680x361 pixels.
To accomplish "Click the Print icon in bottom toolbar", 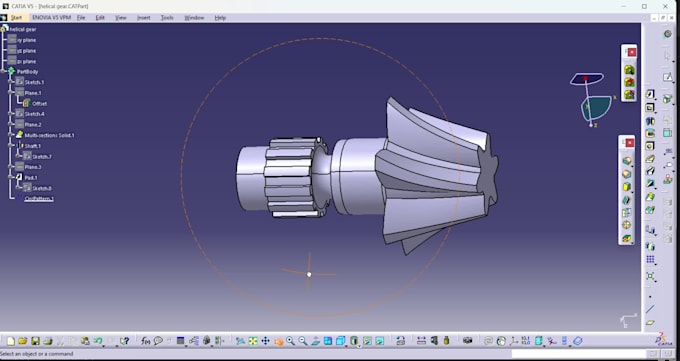I will click(48, 341).
